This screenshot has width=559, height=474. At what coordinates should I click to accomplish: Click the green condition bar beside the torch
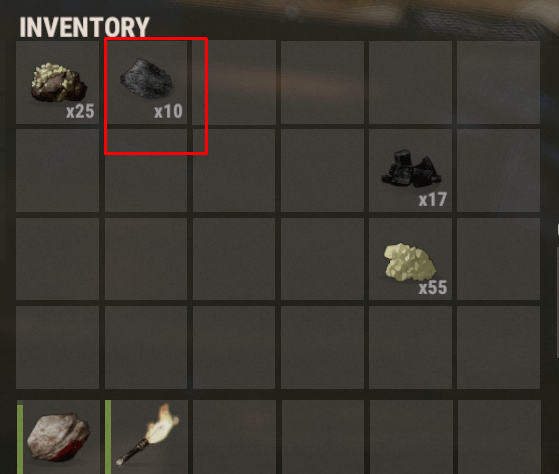click(108, 437)
